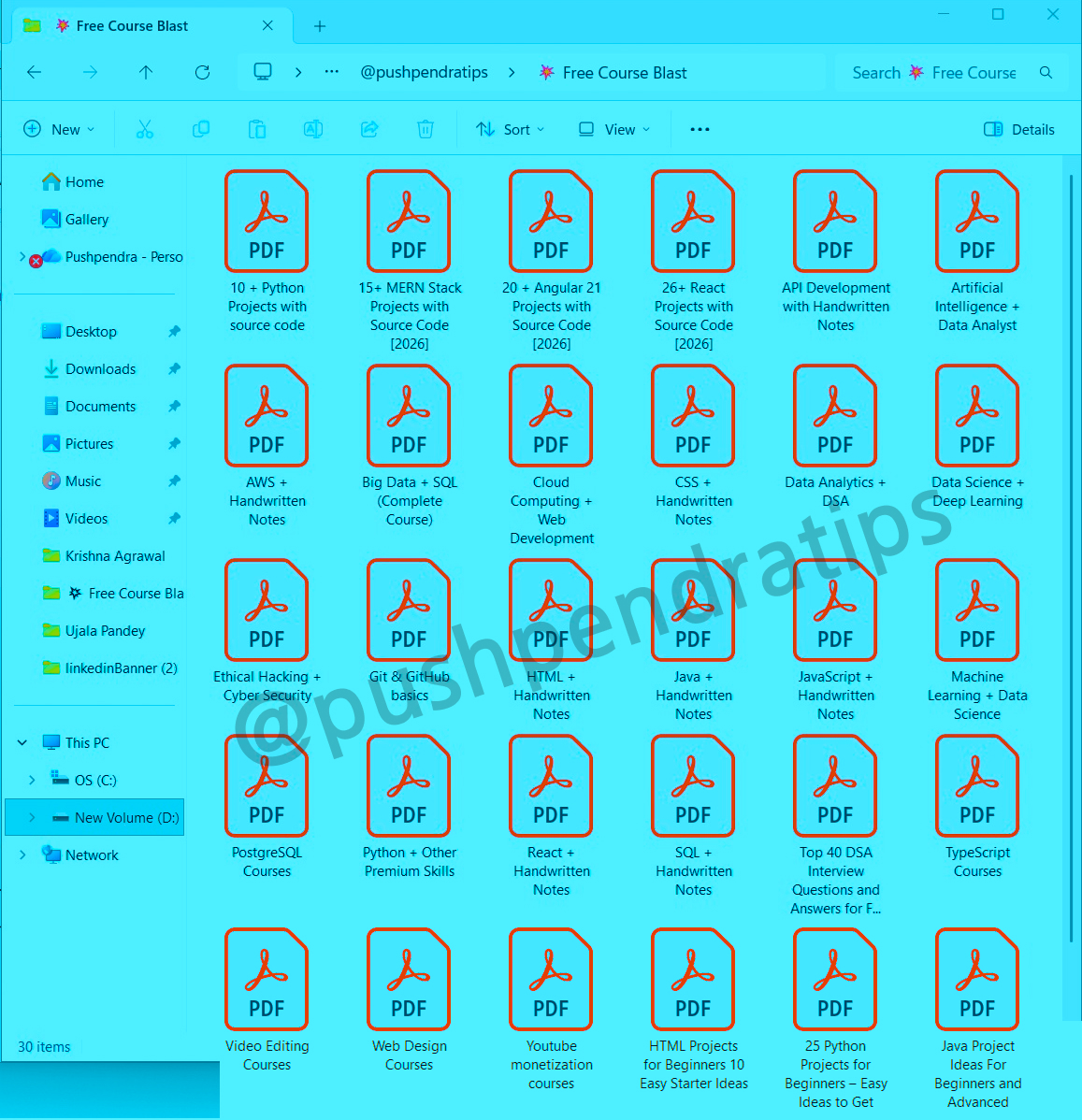
Task: Click the monitor icon in address bar
Action: tap(263, 71)
